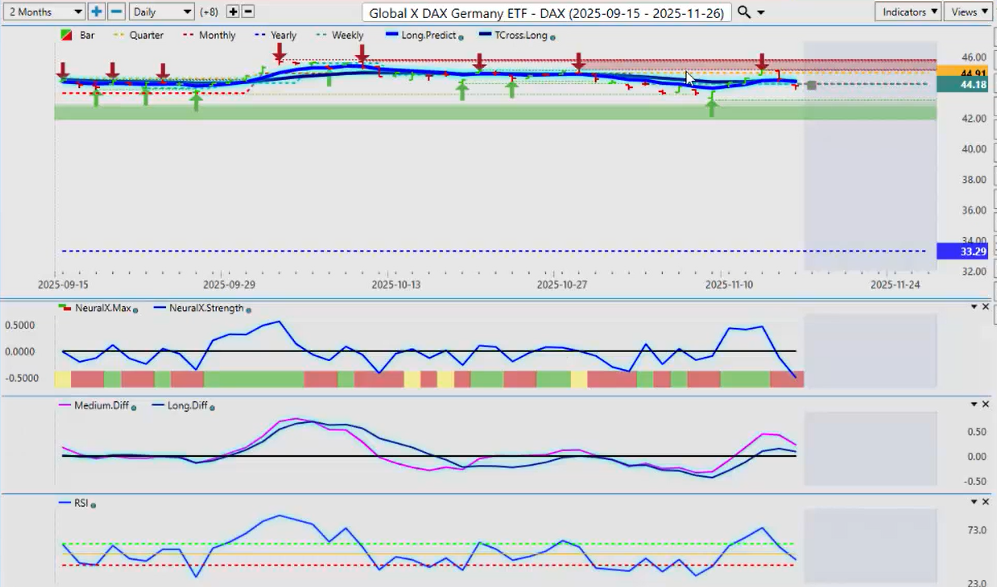Toggle the Long.Predict legend entry
This screenshot has width=997, height=587.
coord(429,36)
